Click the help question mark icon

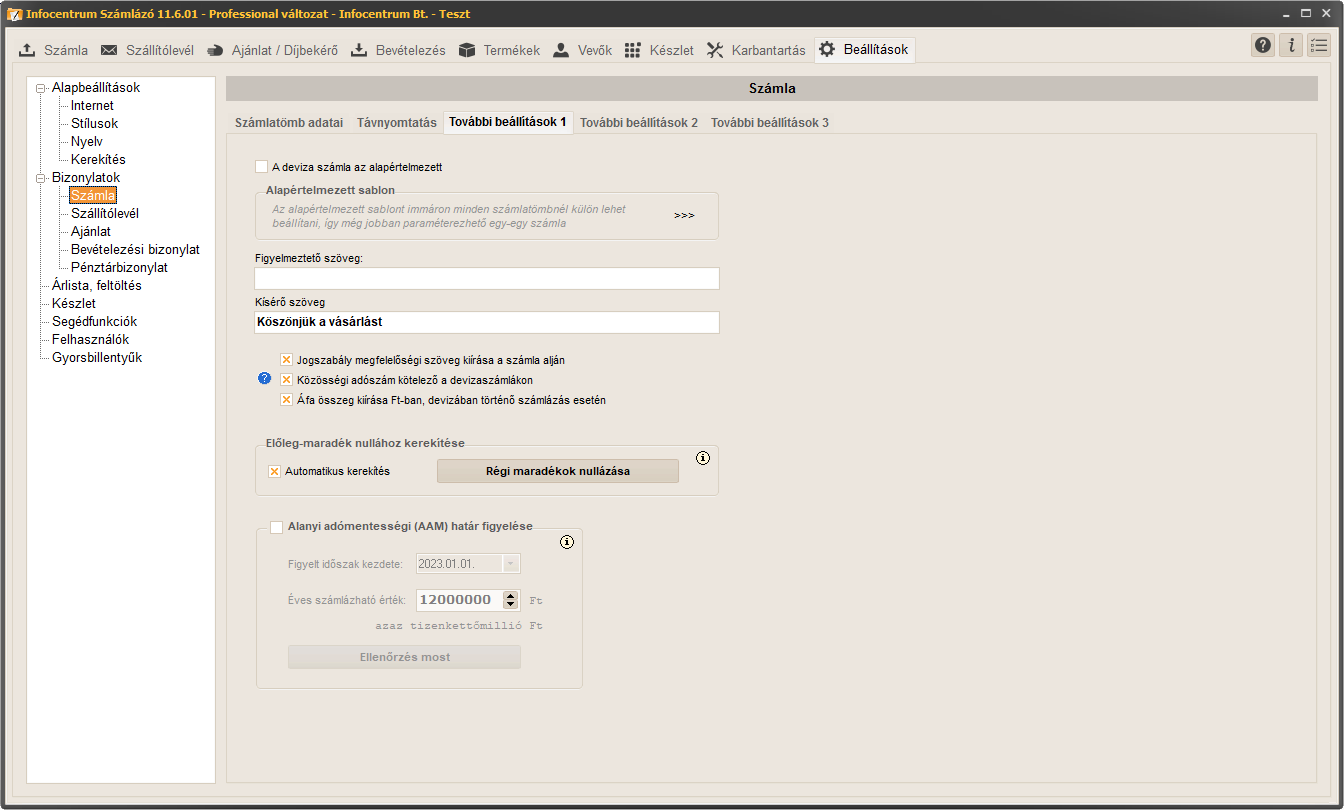(1263, 45)
